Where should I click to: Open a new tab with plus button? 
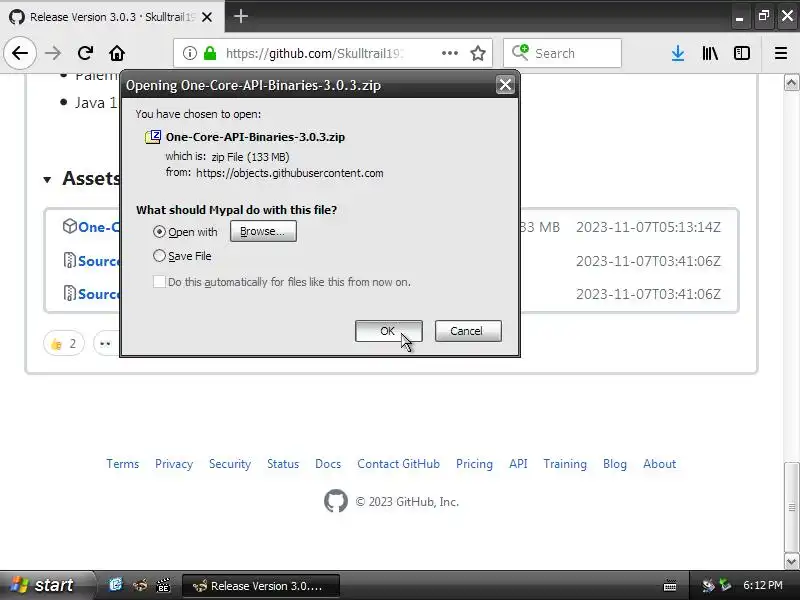coord(241,16)
